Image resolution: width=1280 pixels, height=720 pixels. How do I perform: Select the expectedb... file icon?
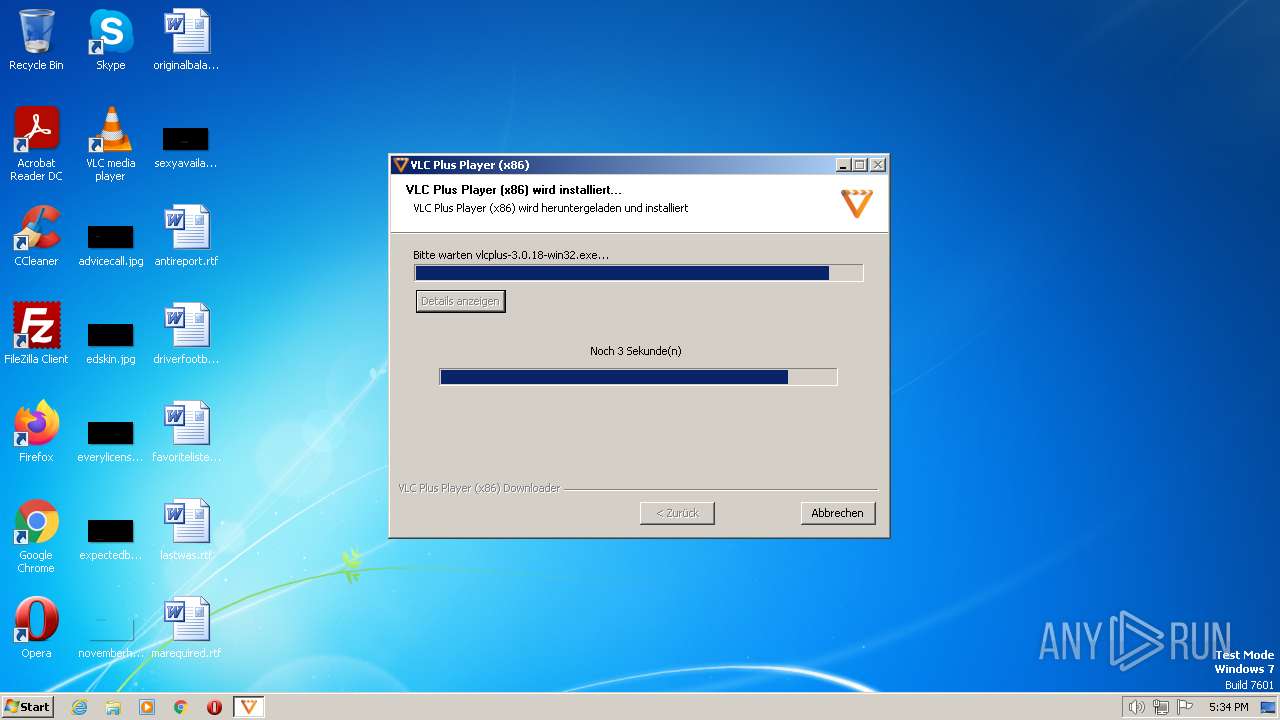[x=110, y=539]
